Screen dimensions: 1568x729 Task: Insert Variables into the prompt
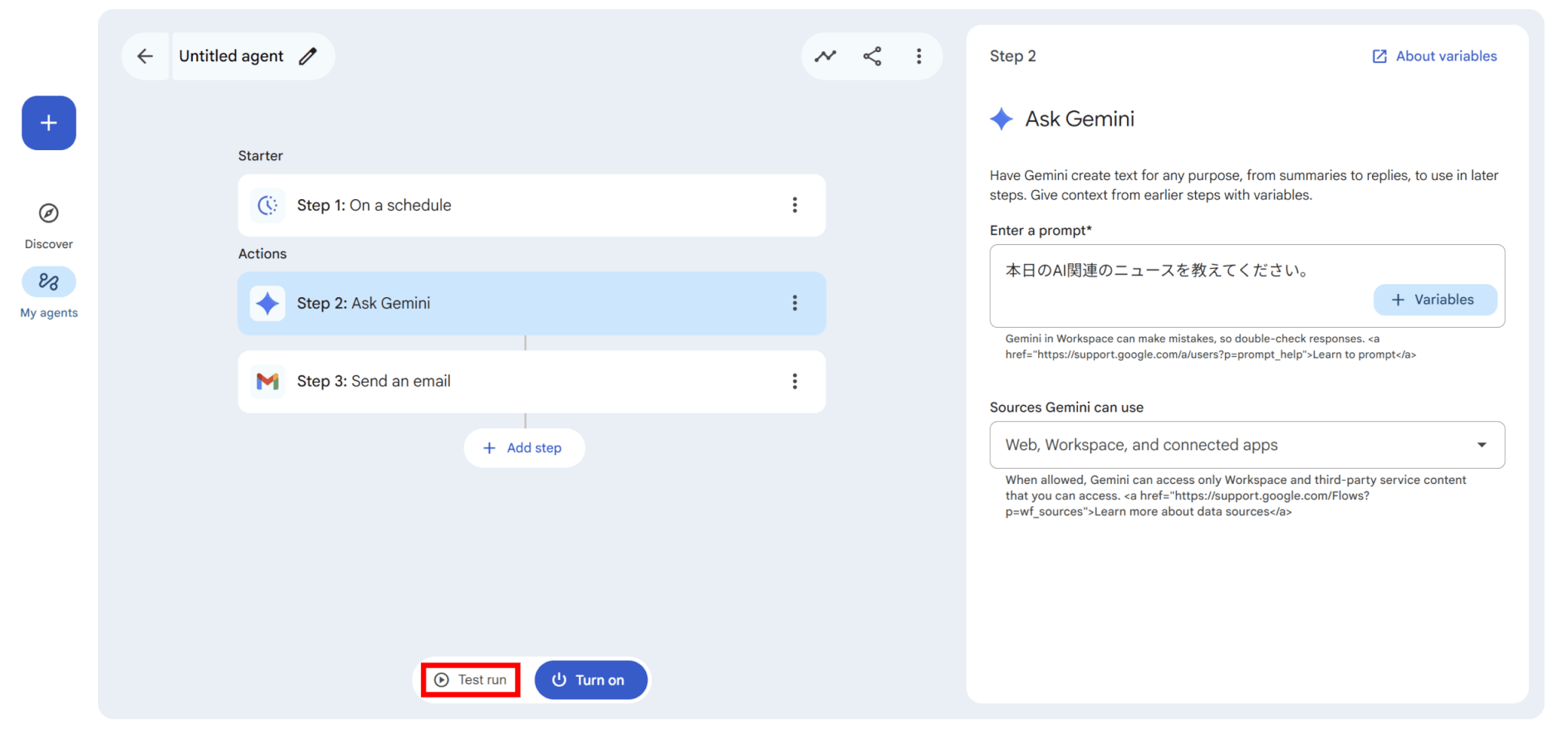click(1434, 299)
